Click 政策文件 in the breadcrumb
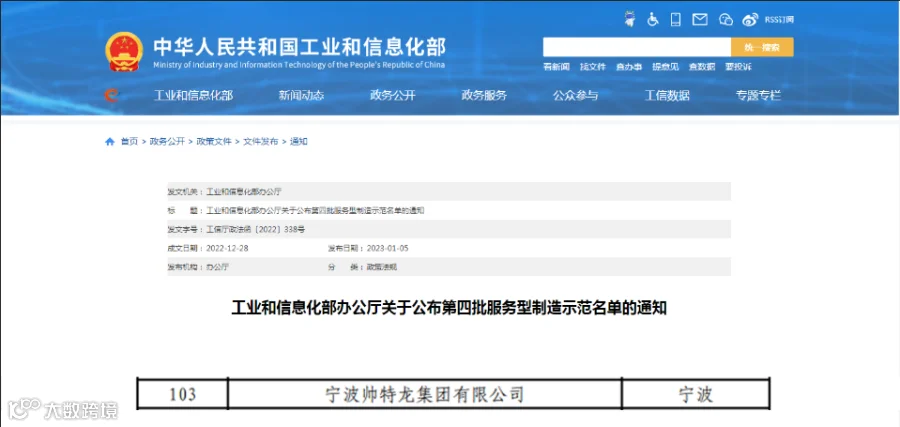Viewport: 900px width, 427px height. click(x=214, y=142)
